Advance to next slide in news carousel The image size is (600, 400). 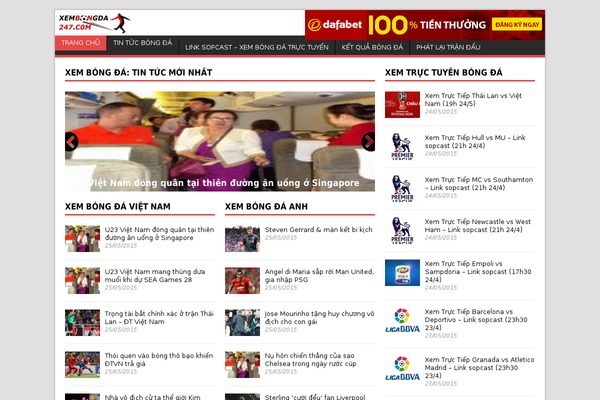tap(368, 142)
